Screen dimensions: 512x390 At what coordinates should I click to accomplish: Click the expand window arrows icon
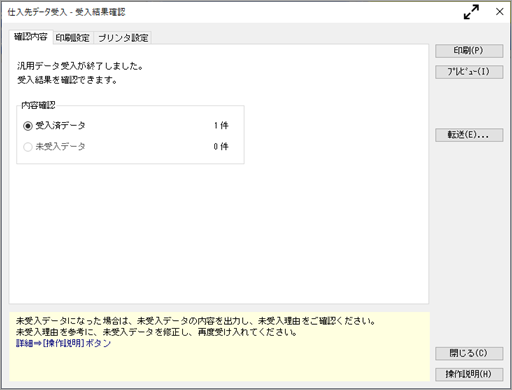point(471,12)
